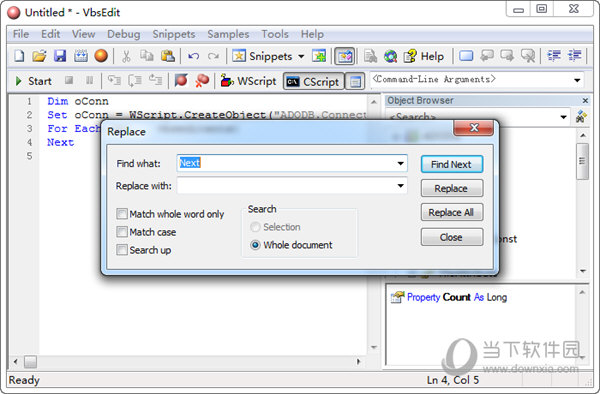Screen dimensions: 600x394
Task: Redo the last undone edit
Action: (213, 56)
